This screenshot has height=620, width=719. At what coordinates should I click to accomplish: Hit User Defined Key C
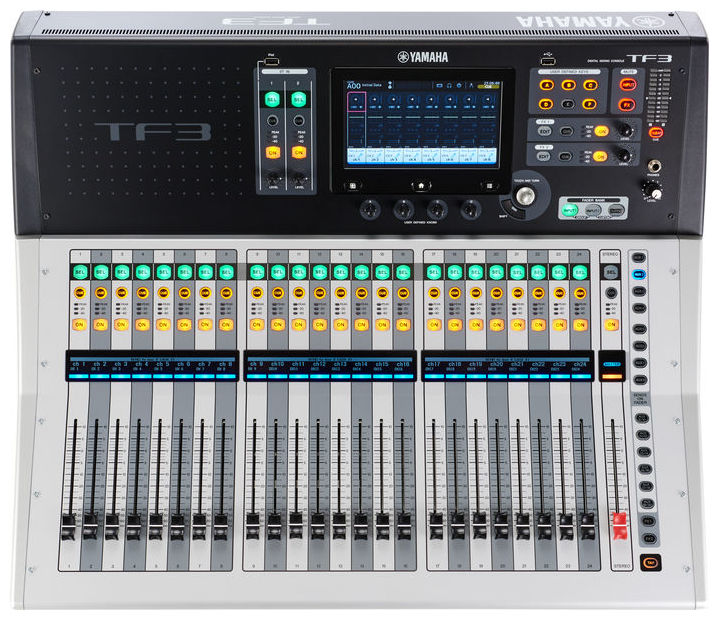(590, 85)
